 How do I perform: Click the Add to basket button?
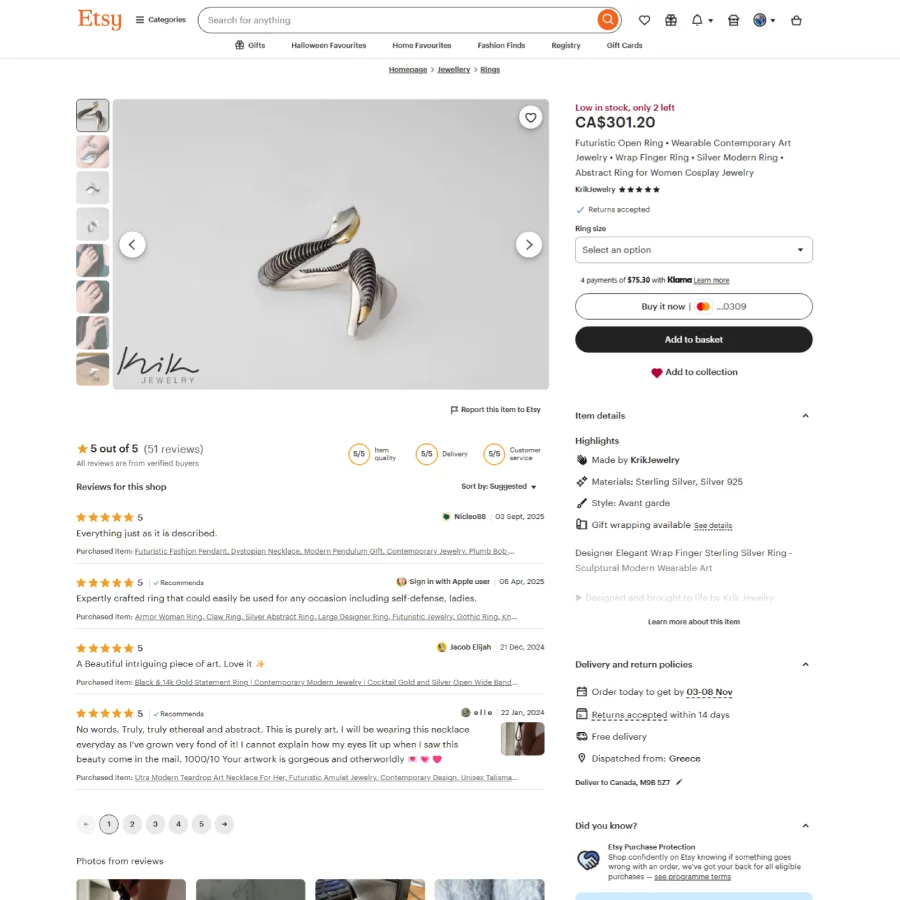(693, 339)
